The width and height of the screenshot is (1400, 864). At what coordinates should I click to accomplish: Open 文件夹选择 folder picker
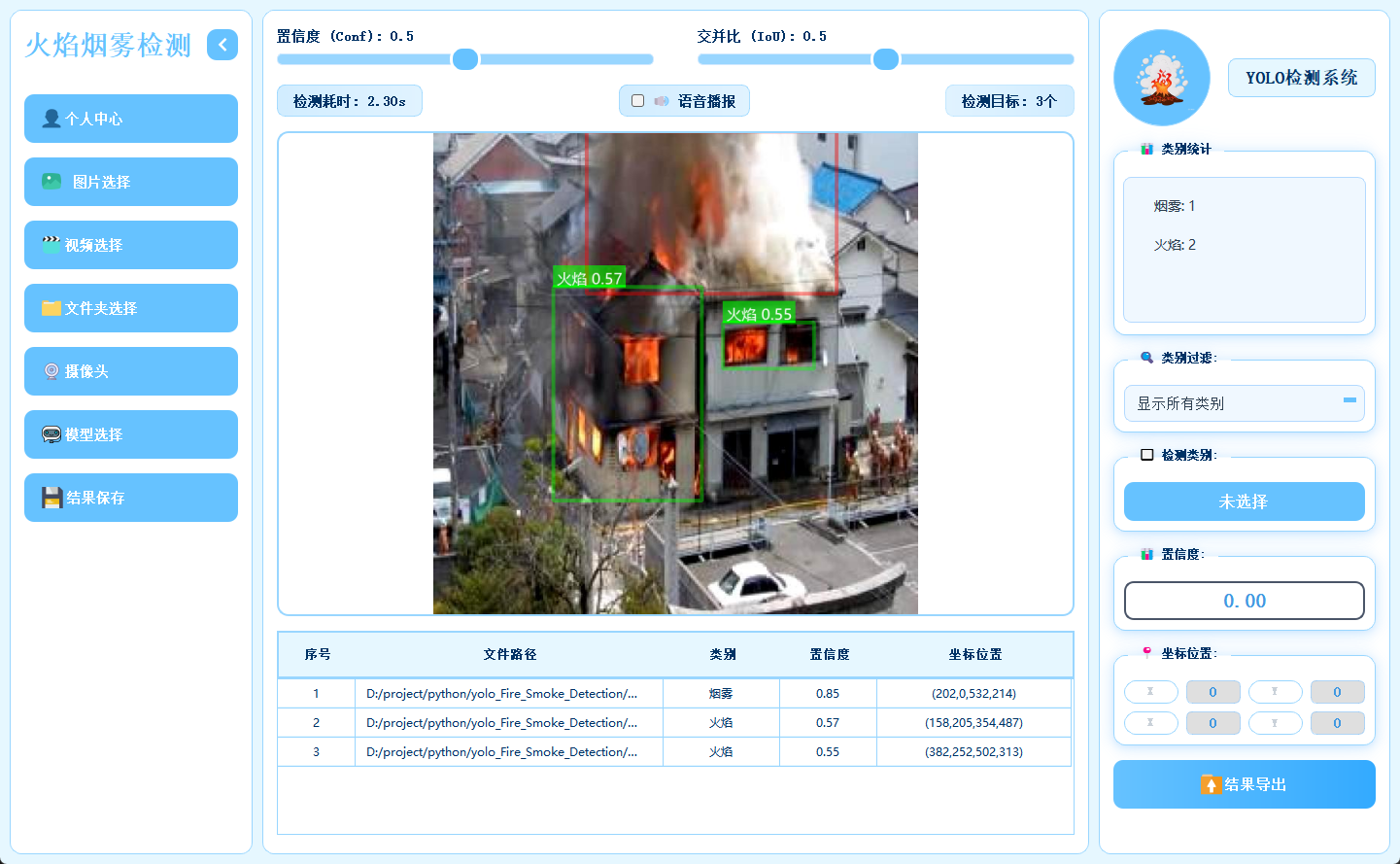click(131, 308)
